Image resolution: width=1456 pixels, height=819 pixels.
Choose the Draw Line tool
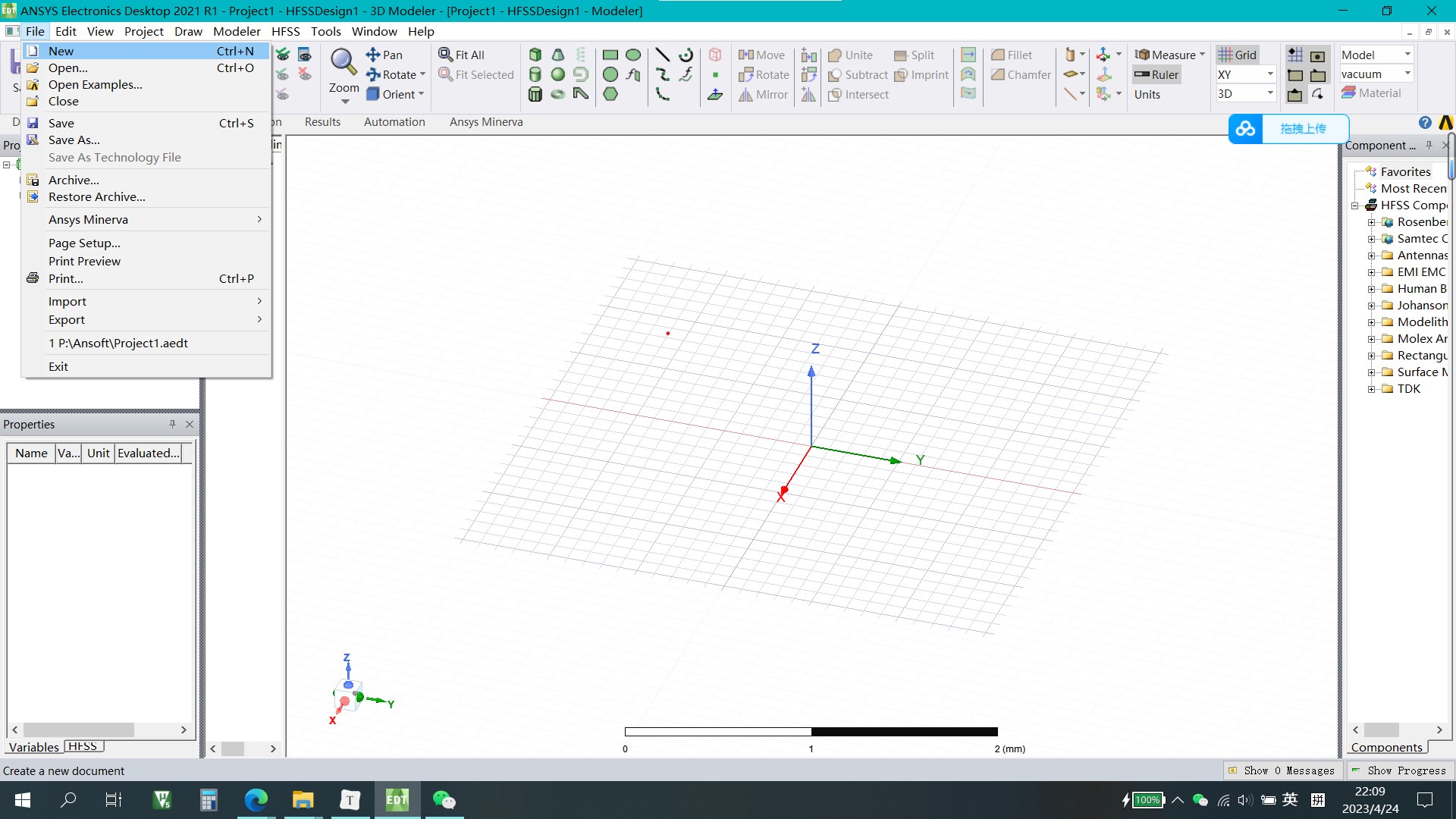[662, 55]
